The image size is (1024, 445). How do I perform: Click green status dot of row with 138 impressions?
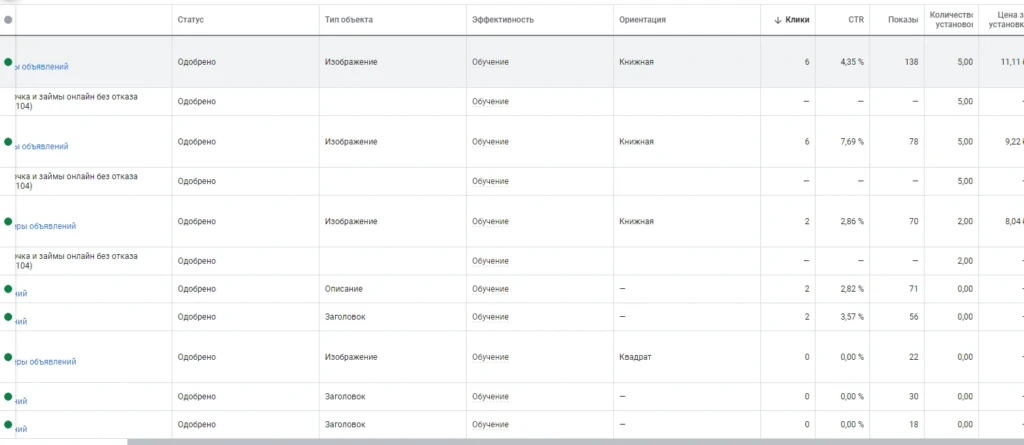(x=8, y=62)
